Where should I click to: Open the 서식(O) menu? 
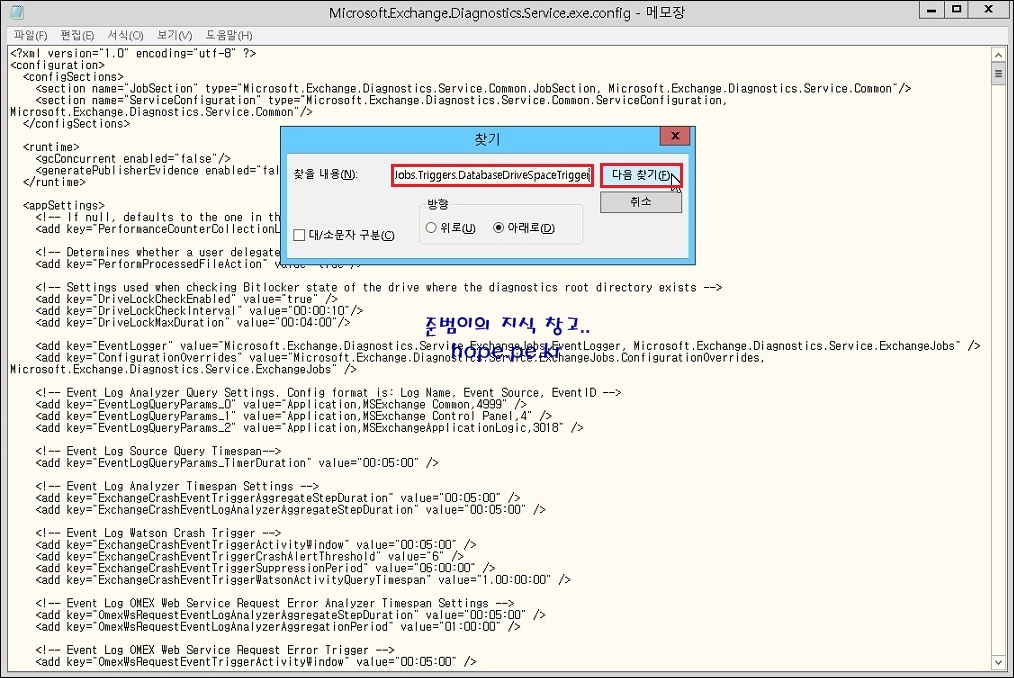pyautogui.click(x=125, y=35)
